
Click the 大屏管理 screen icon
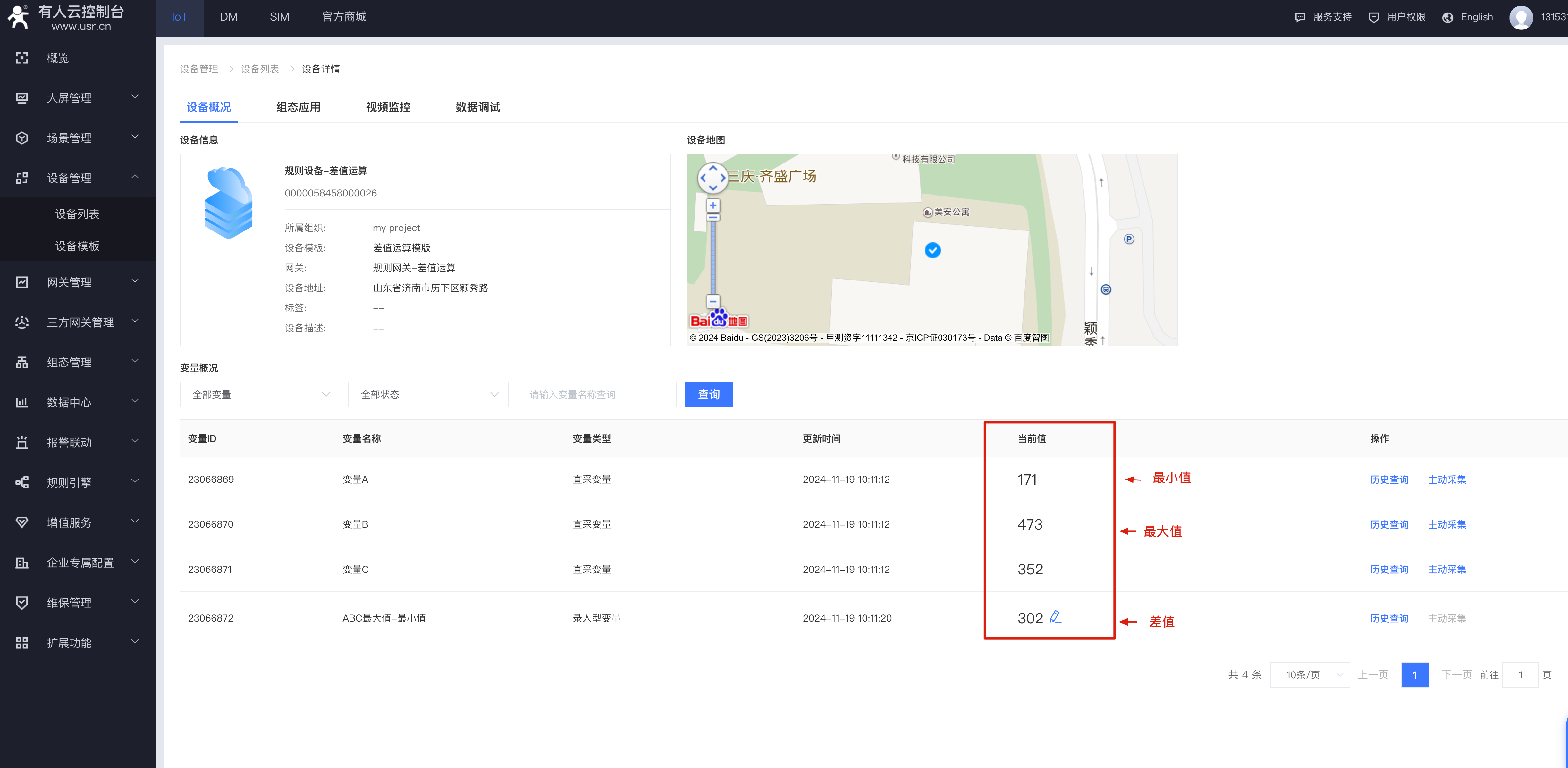22,98
